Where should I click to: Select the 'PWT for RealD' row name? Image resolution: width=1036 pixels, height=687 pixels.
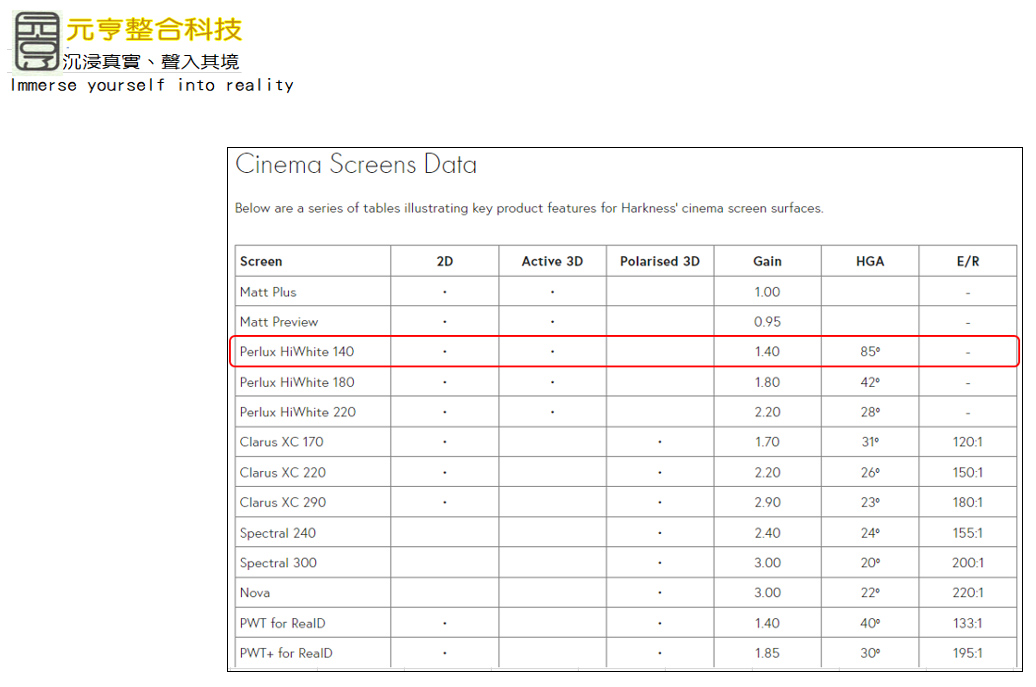(x=282, y=623)
